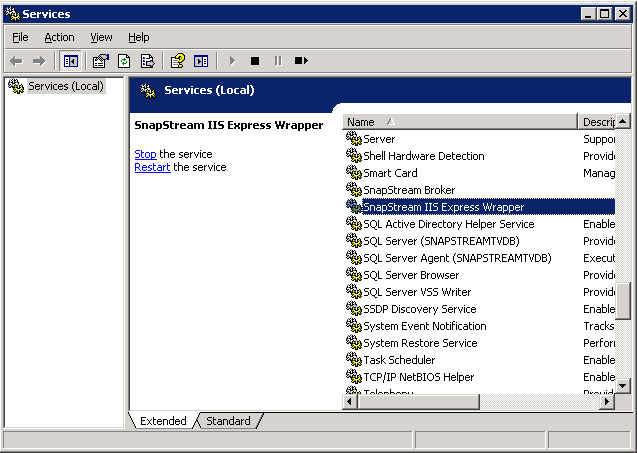Click the Back arrow toolbar icon
The height and width of the screenshot is (453, 637).
coord(16,61)
